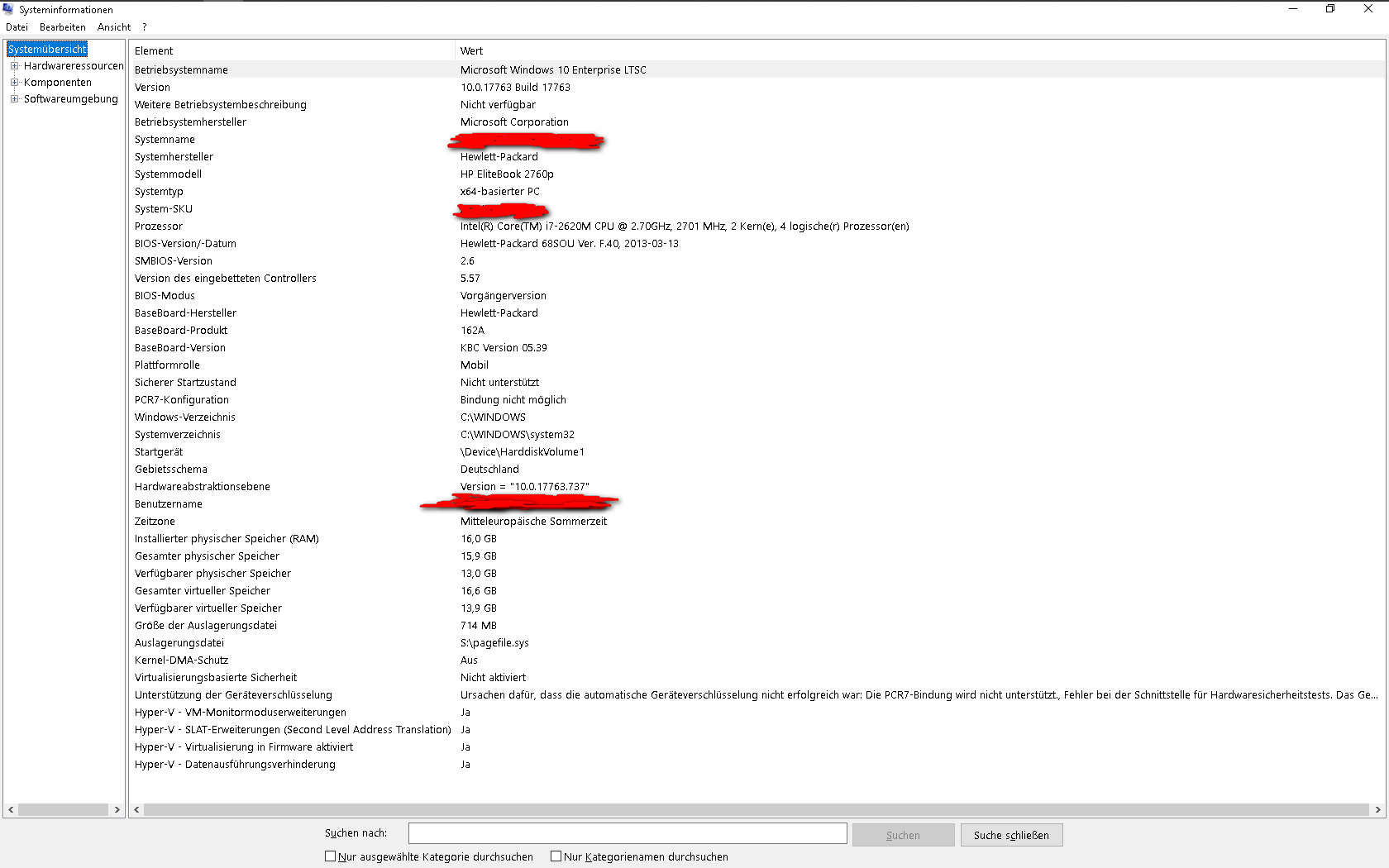Open the Datei menu

pos(17,27)
